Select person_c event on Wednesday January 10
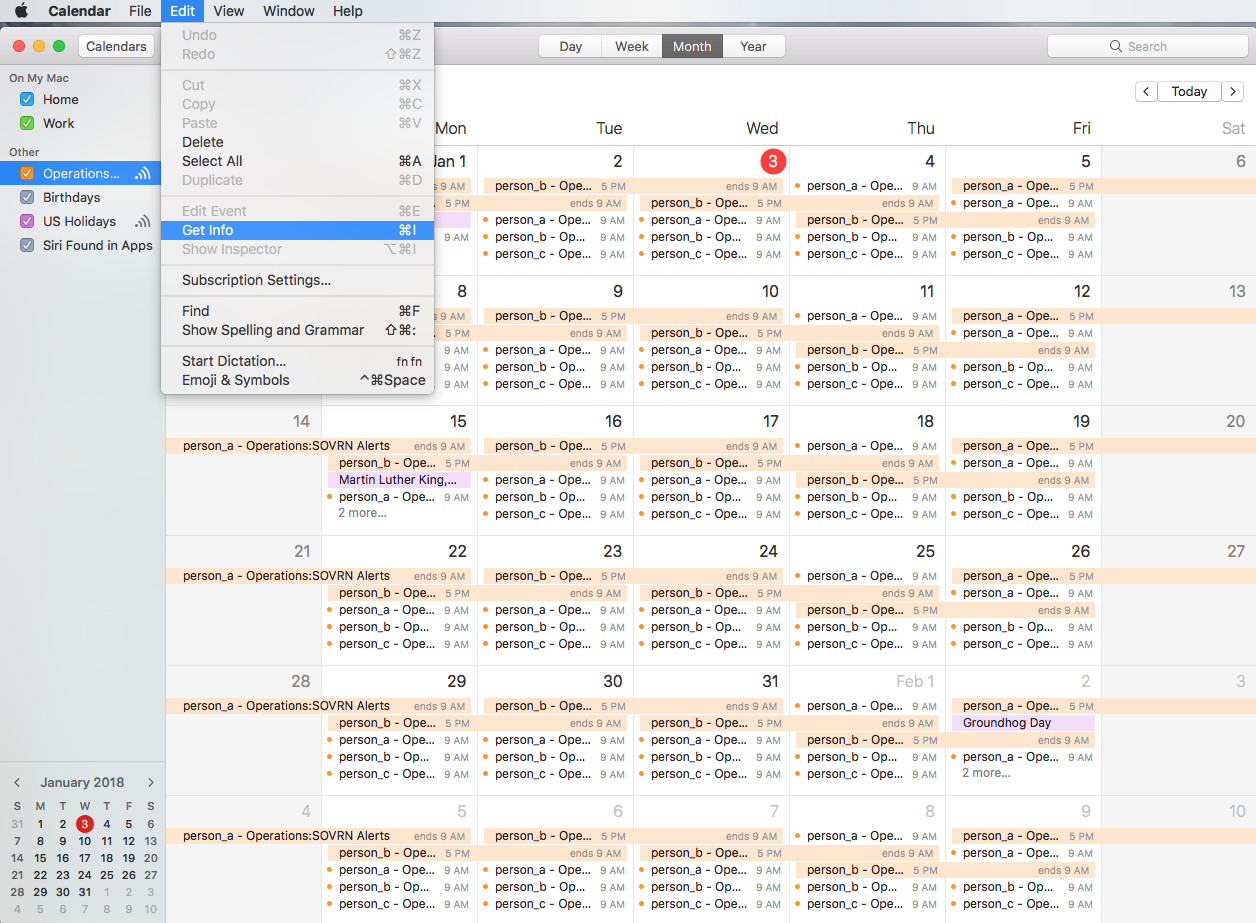 pos(711,384)
